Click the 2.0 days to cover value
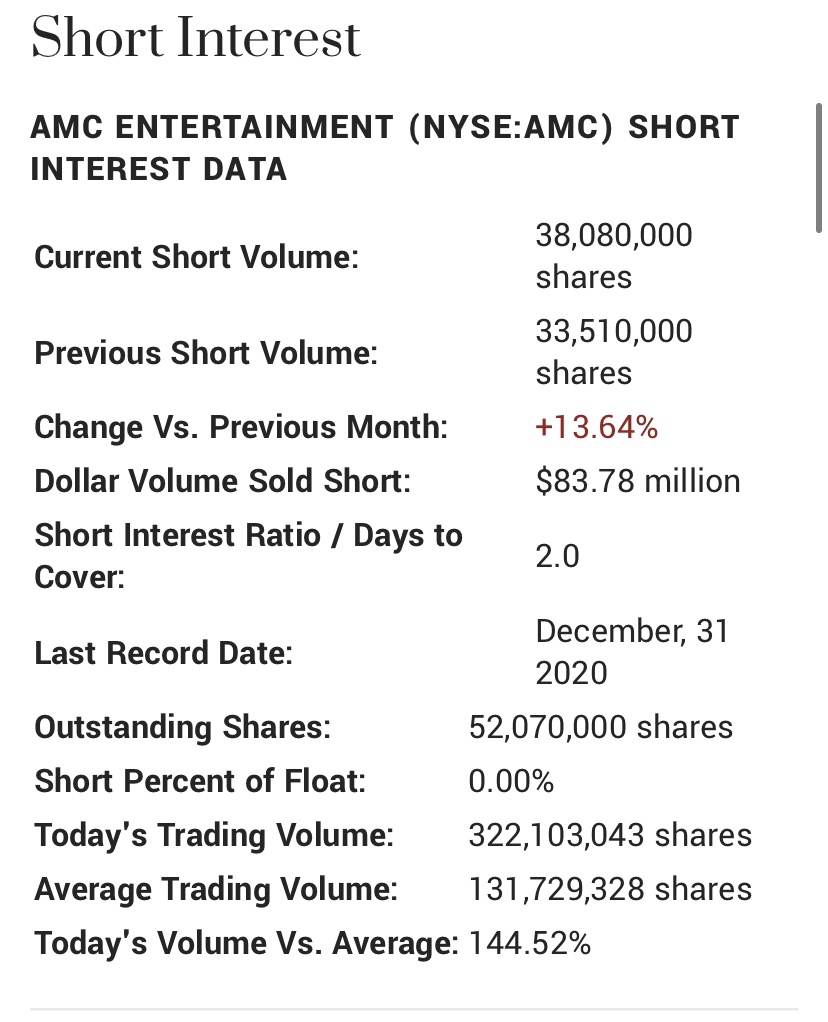This screenshot has height=1022, width=828. [557, 556]
